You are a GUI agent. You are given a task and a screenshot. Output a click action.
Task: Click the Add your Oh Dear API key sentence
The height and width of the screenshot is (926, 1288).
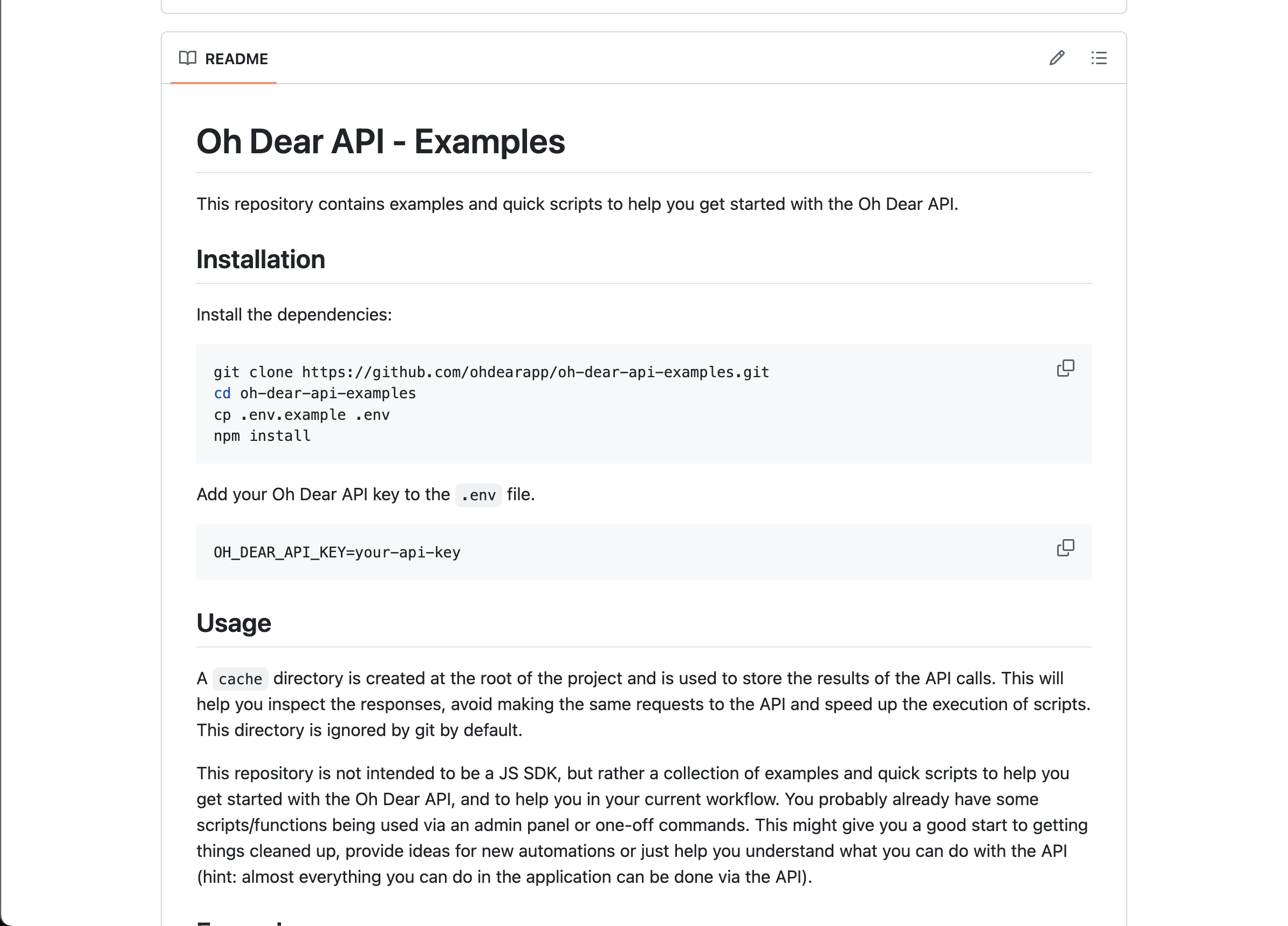[366, 494]
